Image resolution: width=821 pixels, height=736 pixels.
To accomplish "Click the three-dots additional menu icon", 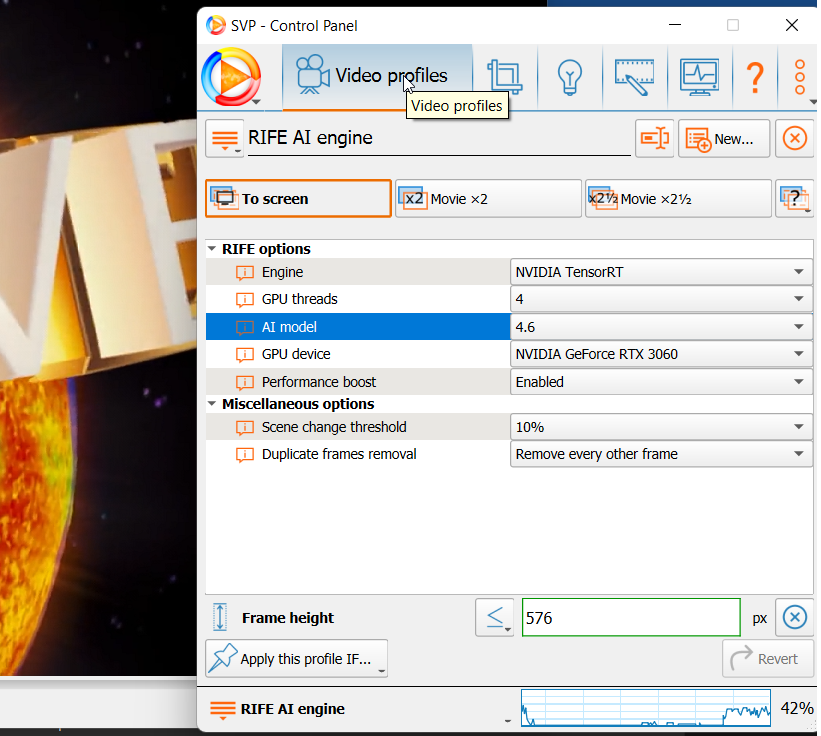I will pyautogui.click(x=799, y=76).
